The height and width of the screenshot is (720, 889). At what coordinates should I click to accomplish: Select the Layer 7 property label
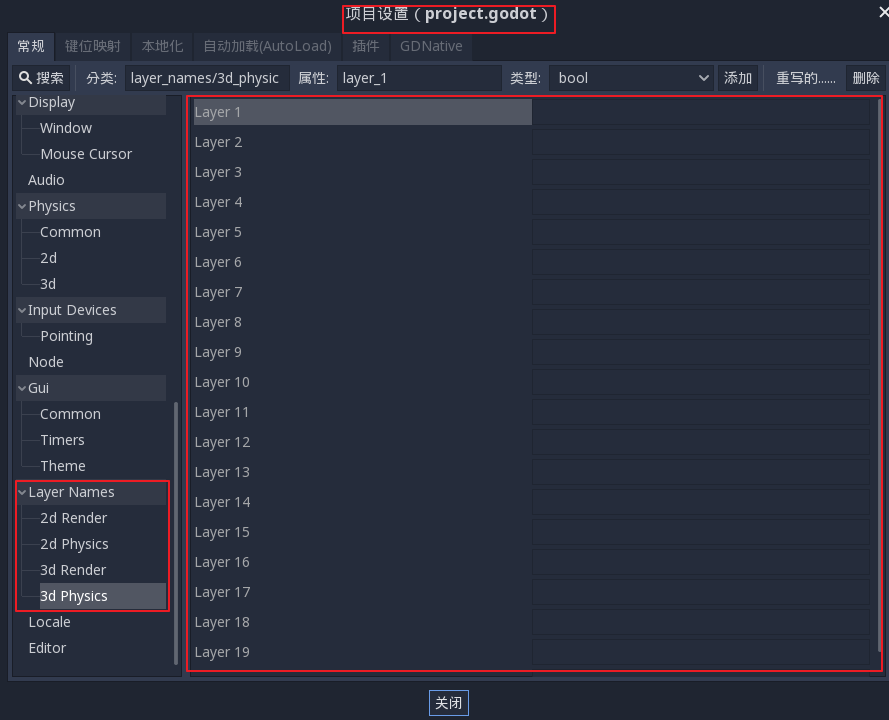(x=218, y=293)
